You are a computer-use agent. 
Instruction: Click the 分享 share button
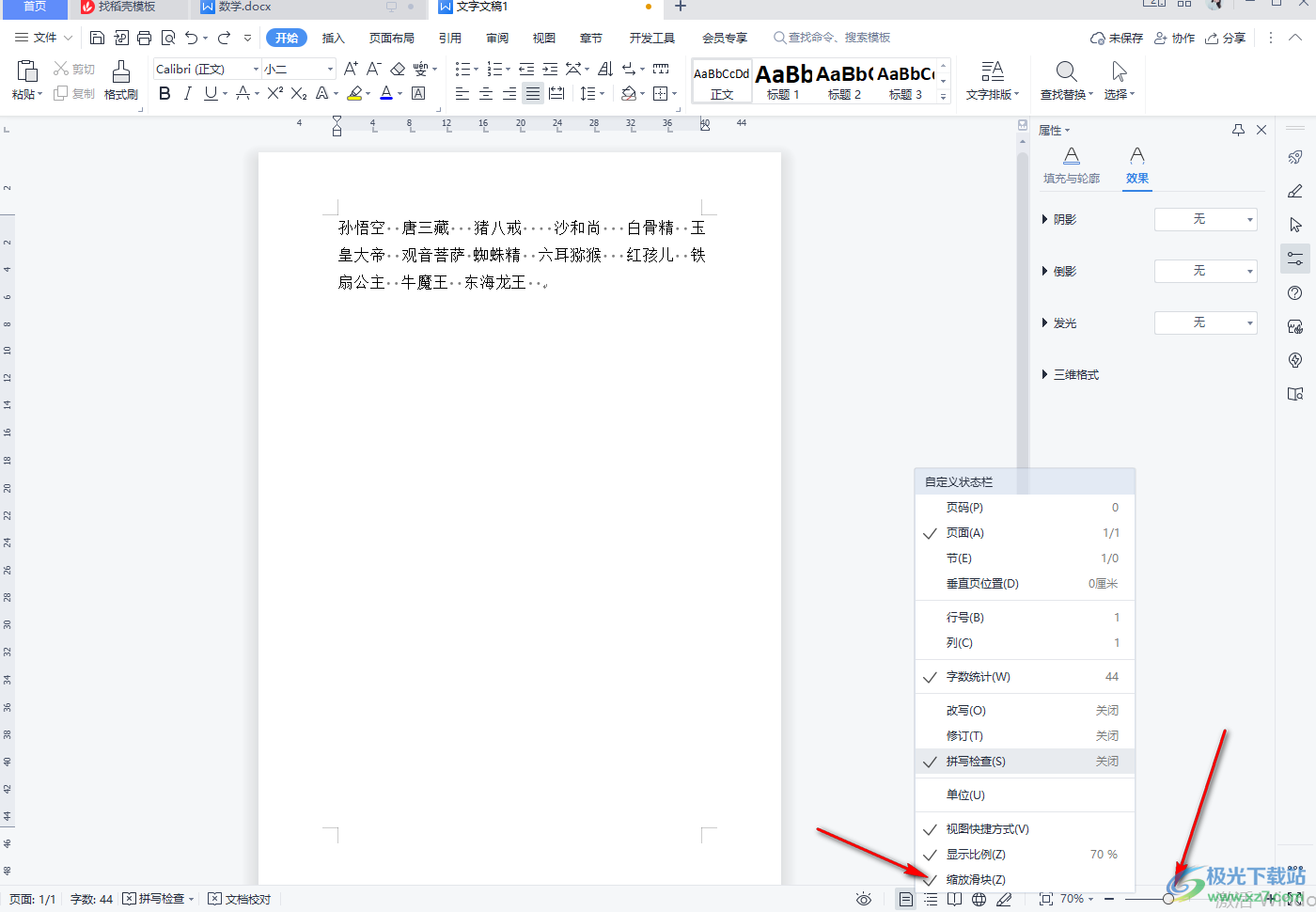point(1226,38)
